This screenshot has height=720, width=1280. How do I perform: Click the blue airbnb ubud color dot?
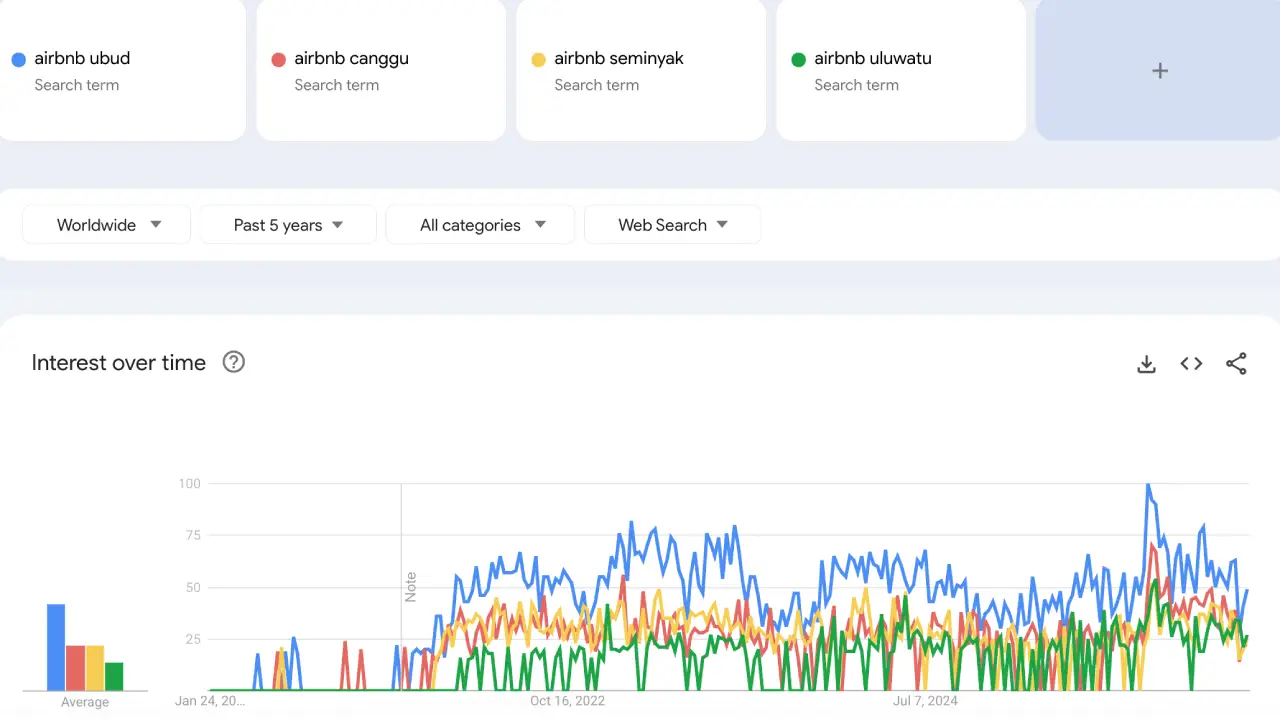tap(18, 59)
